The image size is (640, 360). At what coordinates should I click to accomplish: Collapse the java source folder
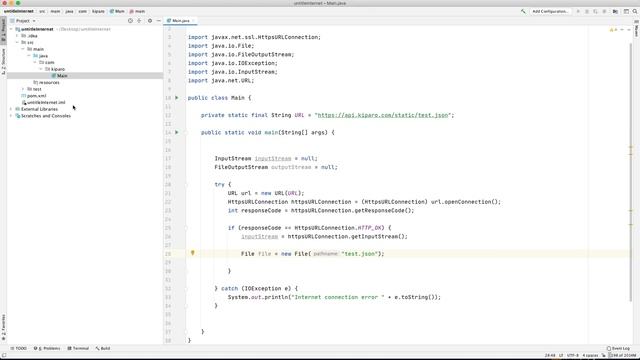coord(29,56)
